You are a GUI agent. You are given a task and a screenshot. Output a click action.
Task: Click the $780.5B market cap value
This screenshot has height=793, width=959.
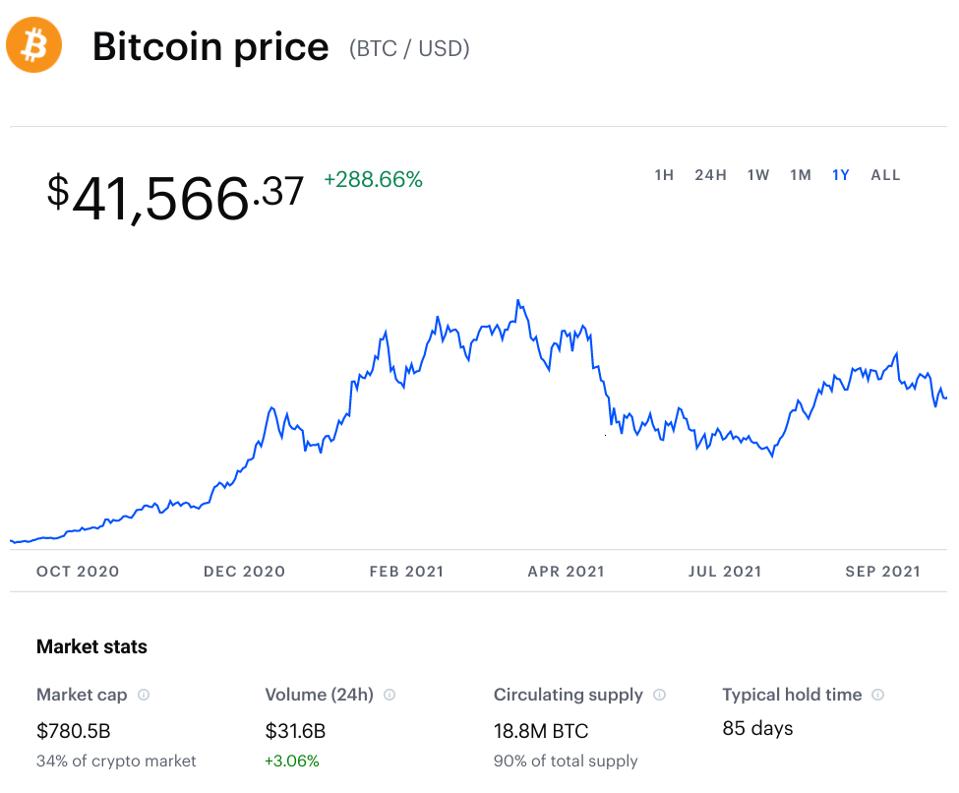pos(73,731)
